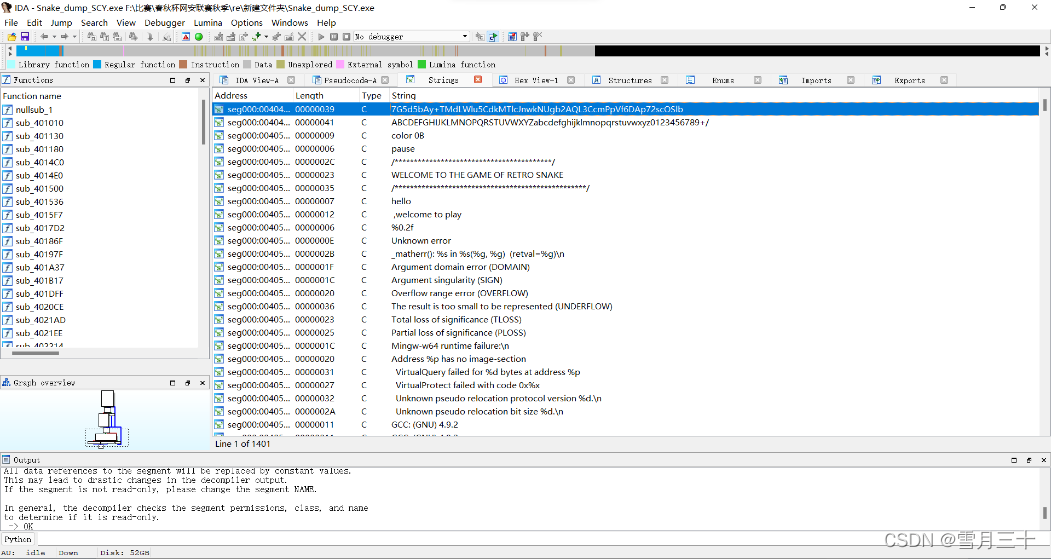Viewport: 1051px width, 559px height.
Task: Click the red A text-search toolbar icon
Action: (186, 36)
